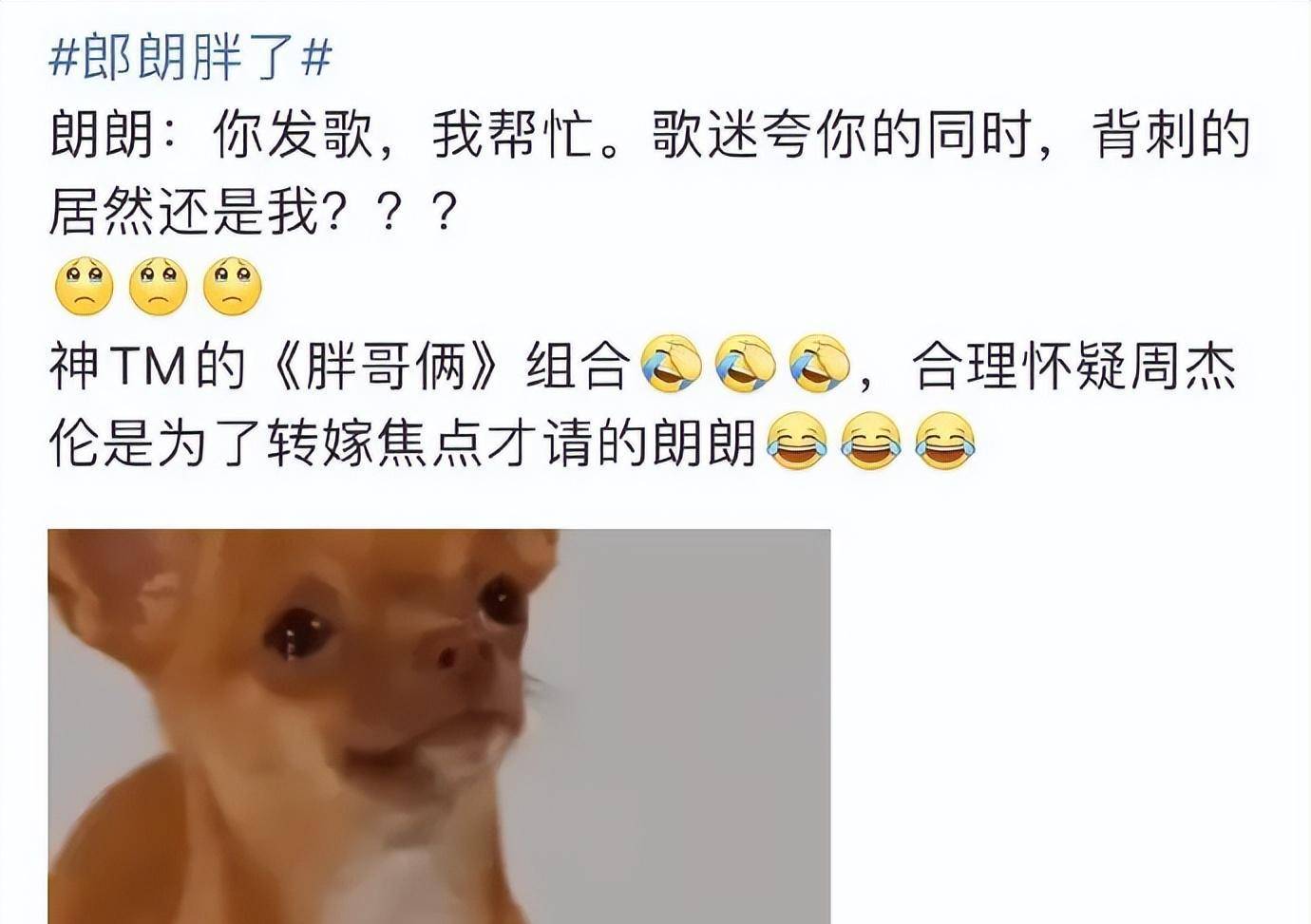Screen dimensions: 1311x924
Task: Click the phrase 合理怀疑周杰
Action: click(1073, 367)
